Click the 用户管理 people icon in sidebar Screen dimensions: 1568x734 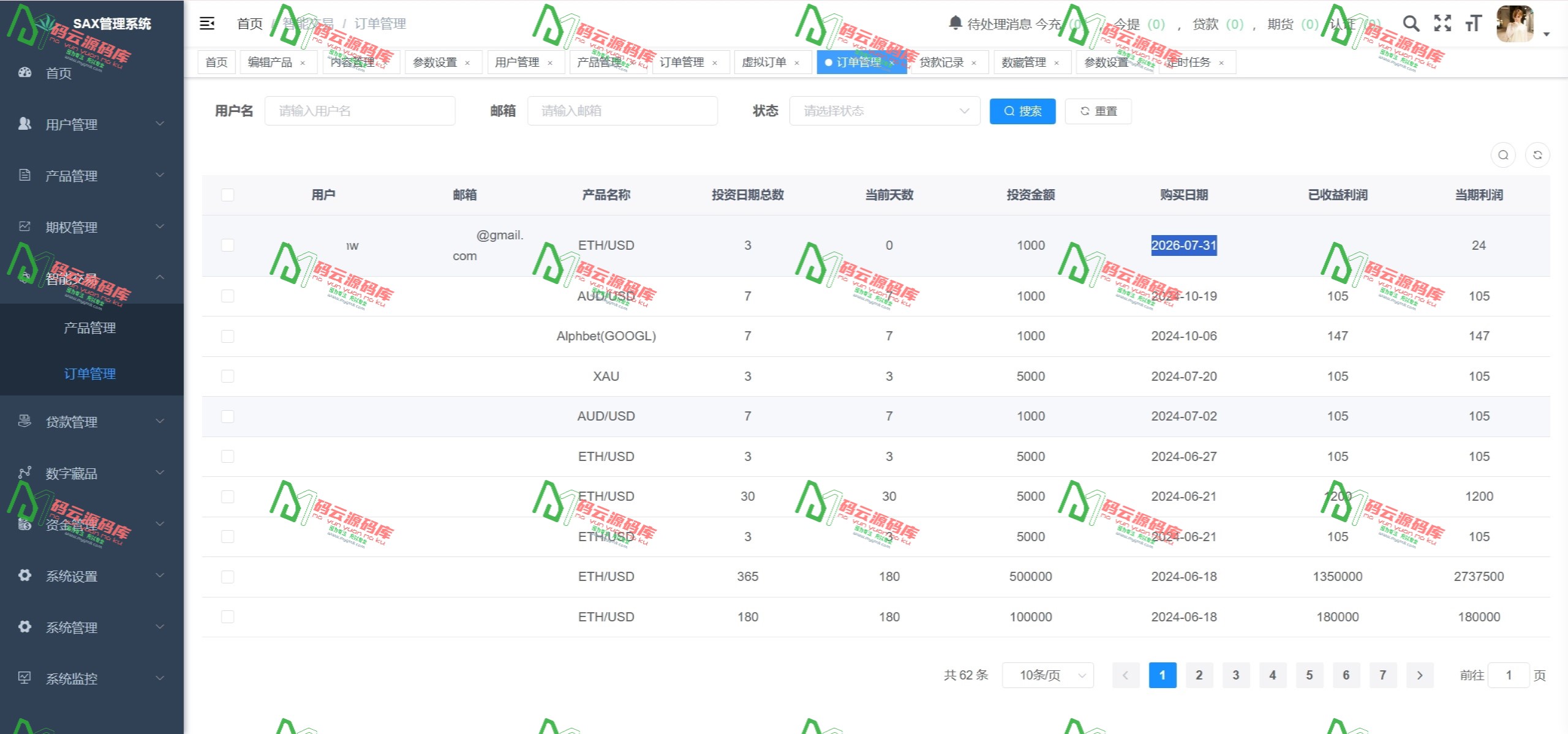[x=24, y=124]
